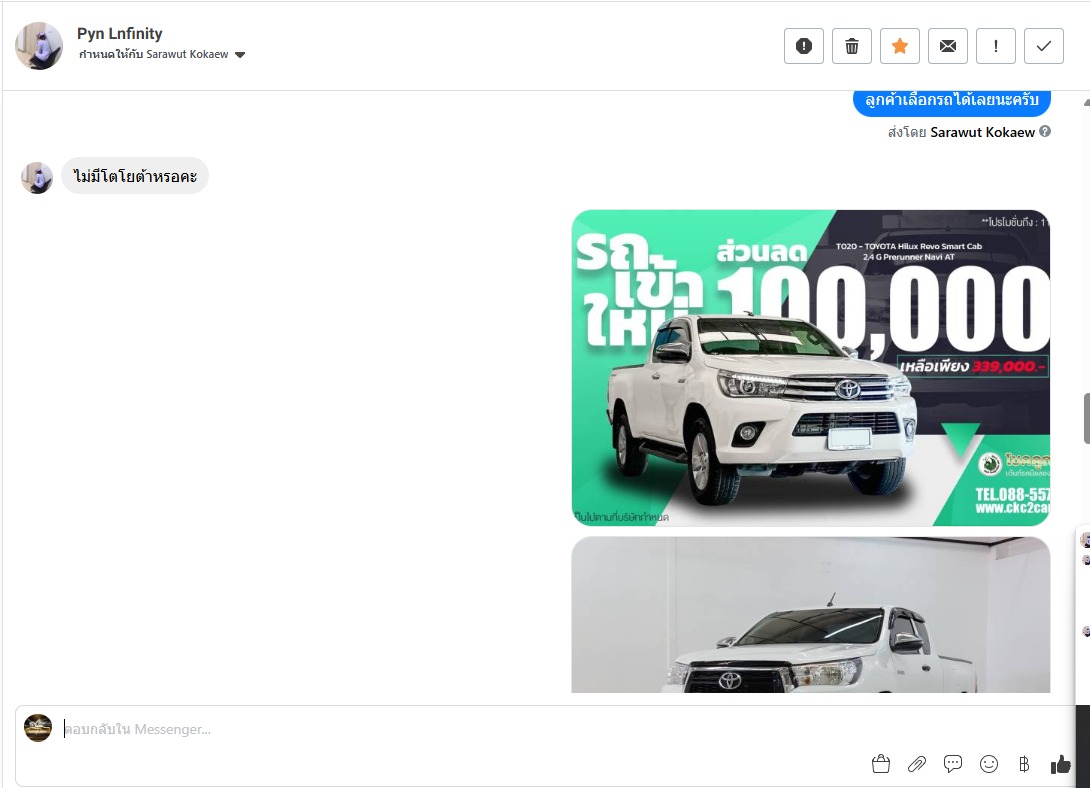This screenshot has height=788, width=1090.
Task: Flag as priority using the exclamation mark icon
Action: click(995, 46)
